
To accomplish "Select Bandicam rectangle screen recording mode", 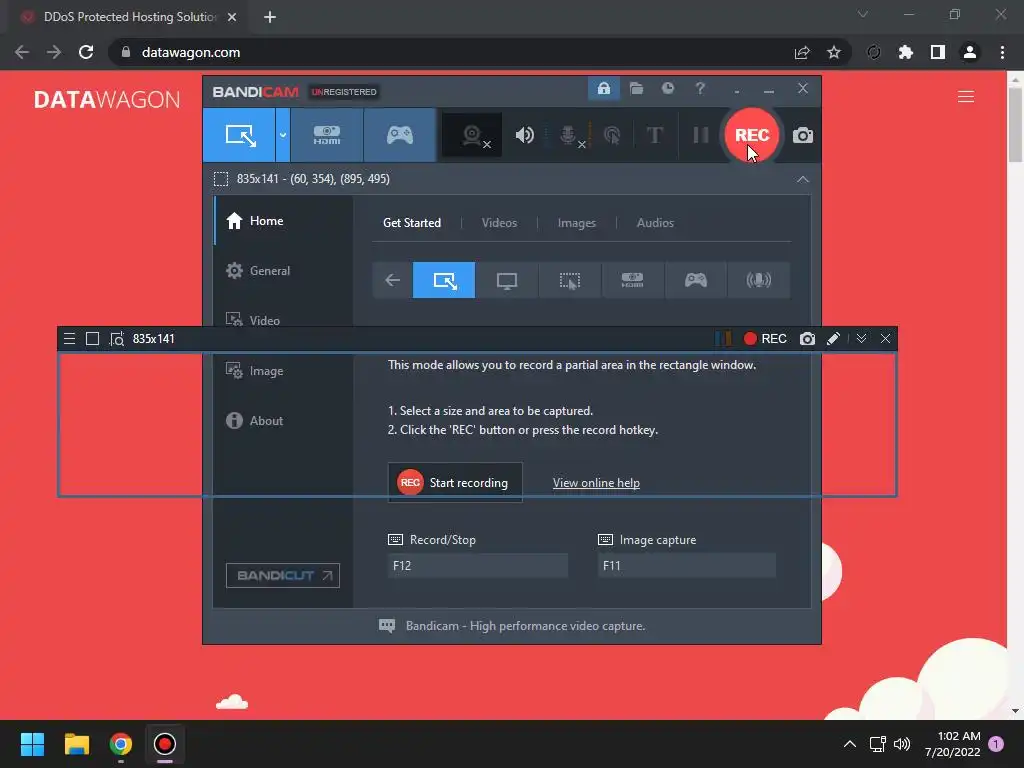I will pos(239,135).
